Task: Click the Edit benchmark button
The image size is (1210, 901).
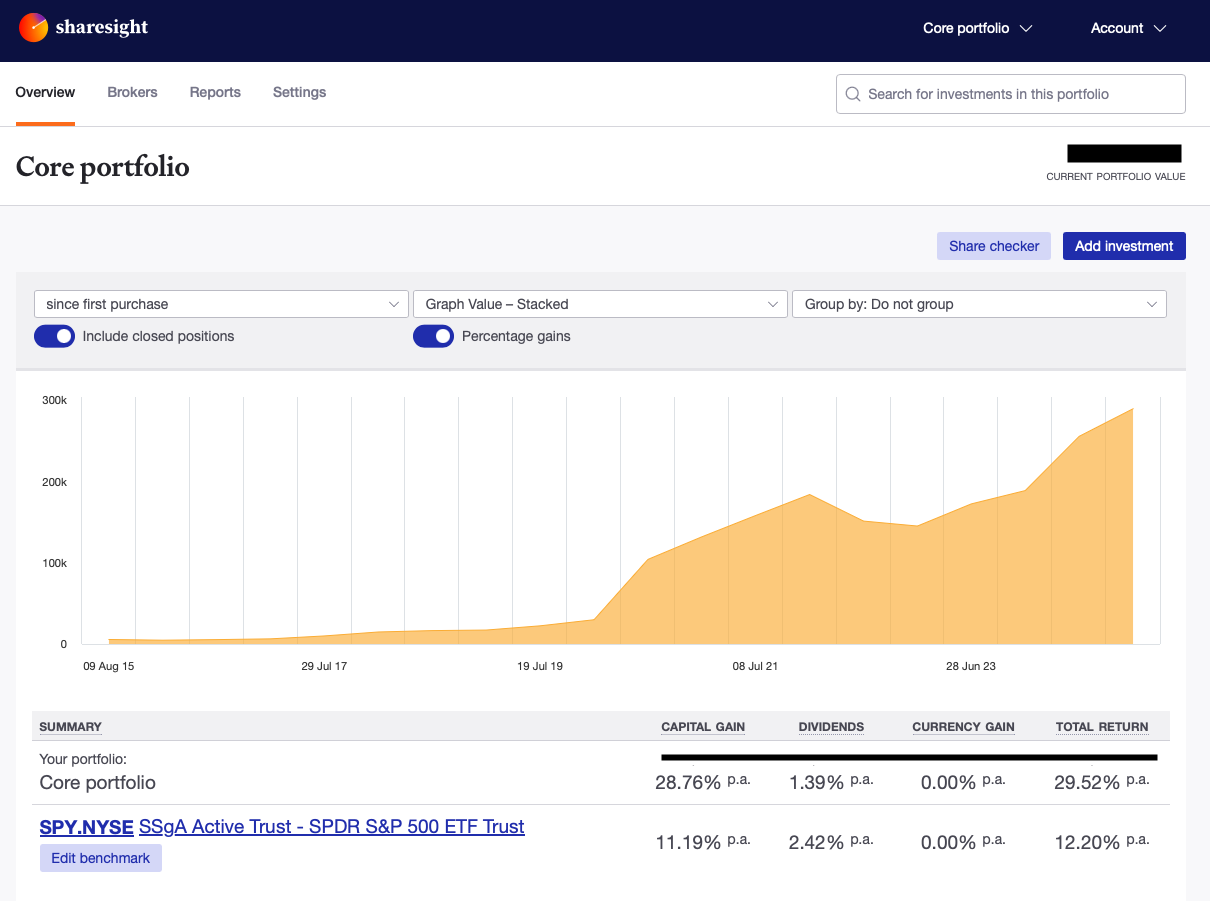Action: coord(101,858)
